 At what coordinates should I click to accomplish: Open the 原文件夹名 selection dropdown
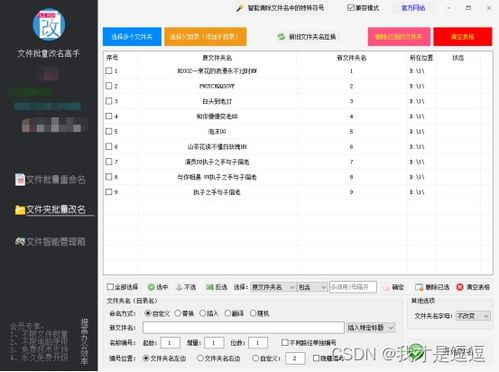click(273, 287)
